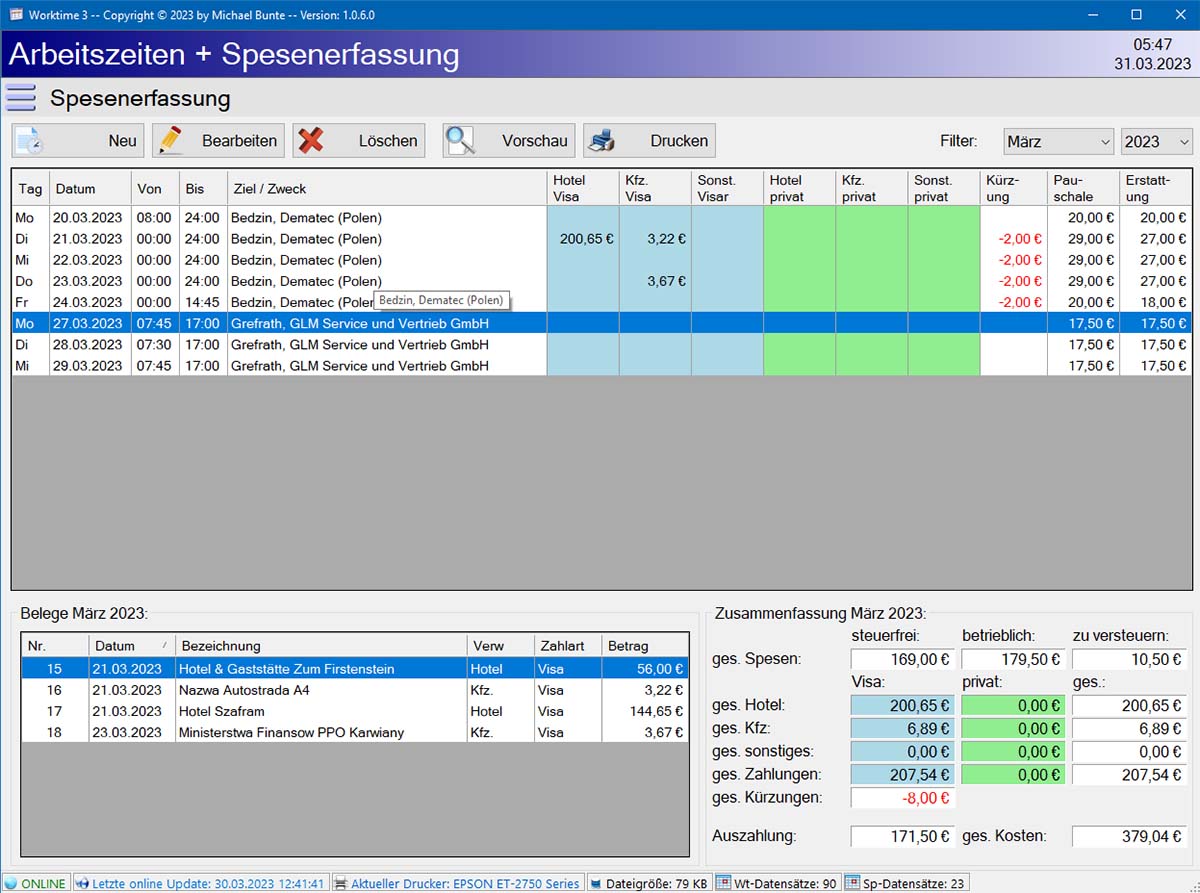Click the Vorschau magnifier icon
This screenshot has width=1200, height=893.
pyautogui.click(x=460, y=141)
